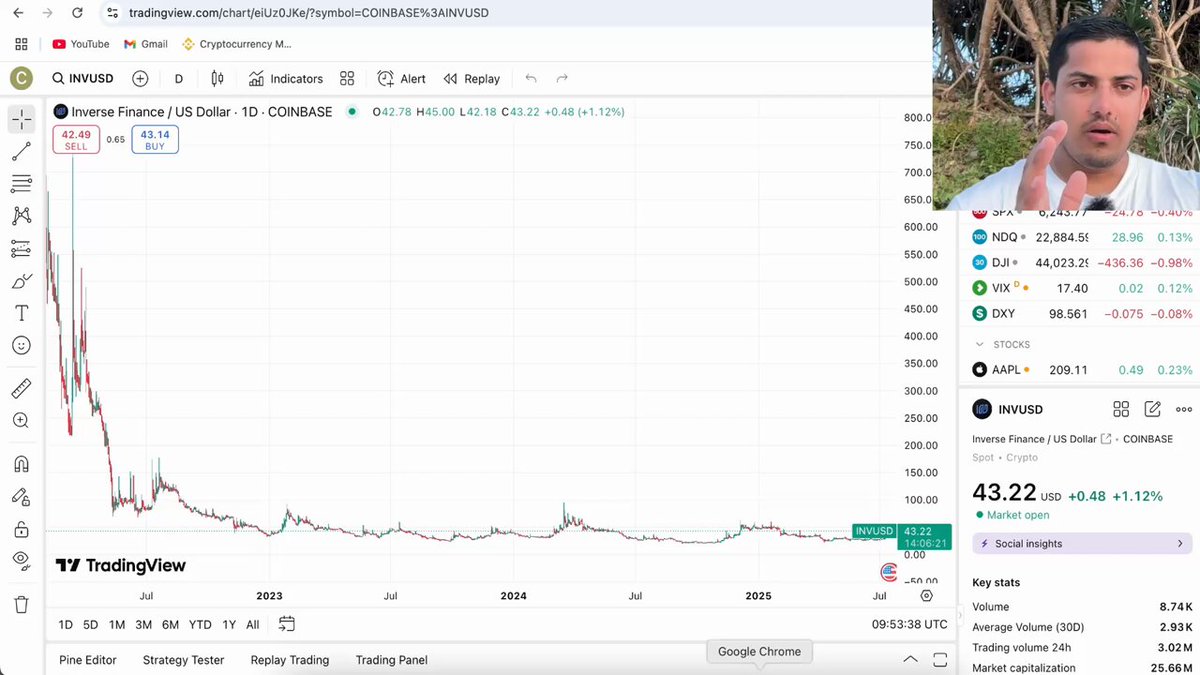The image size is (1200, 675).
Task: Expand bottom panel with chevron
Action: click(x=910, y=660)
